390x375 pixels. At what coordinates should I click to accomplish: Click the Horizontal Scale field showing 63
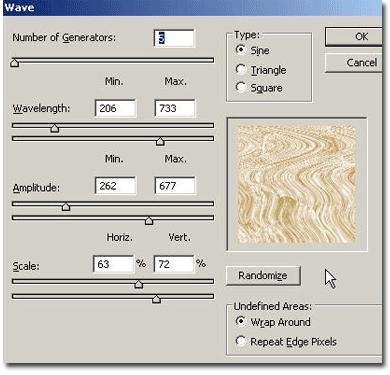113,264
